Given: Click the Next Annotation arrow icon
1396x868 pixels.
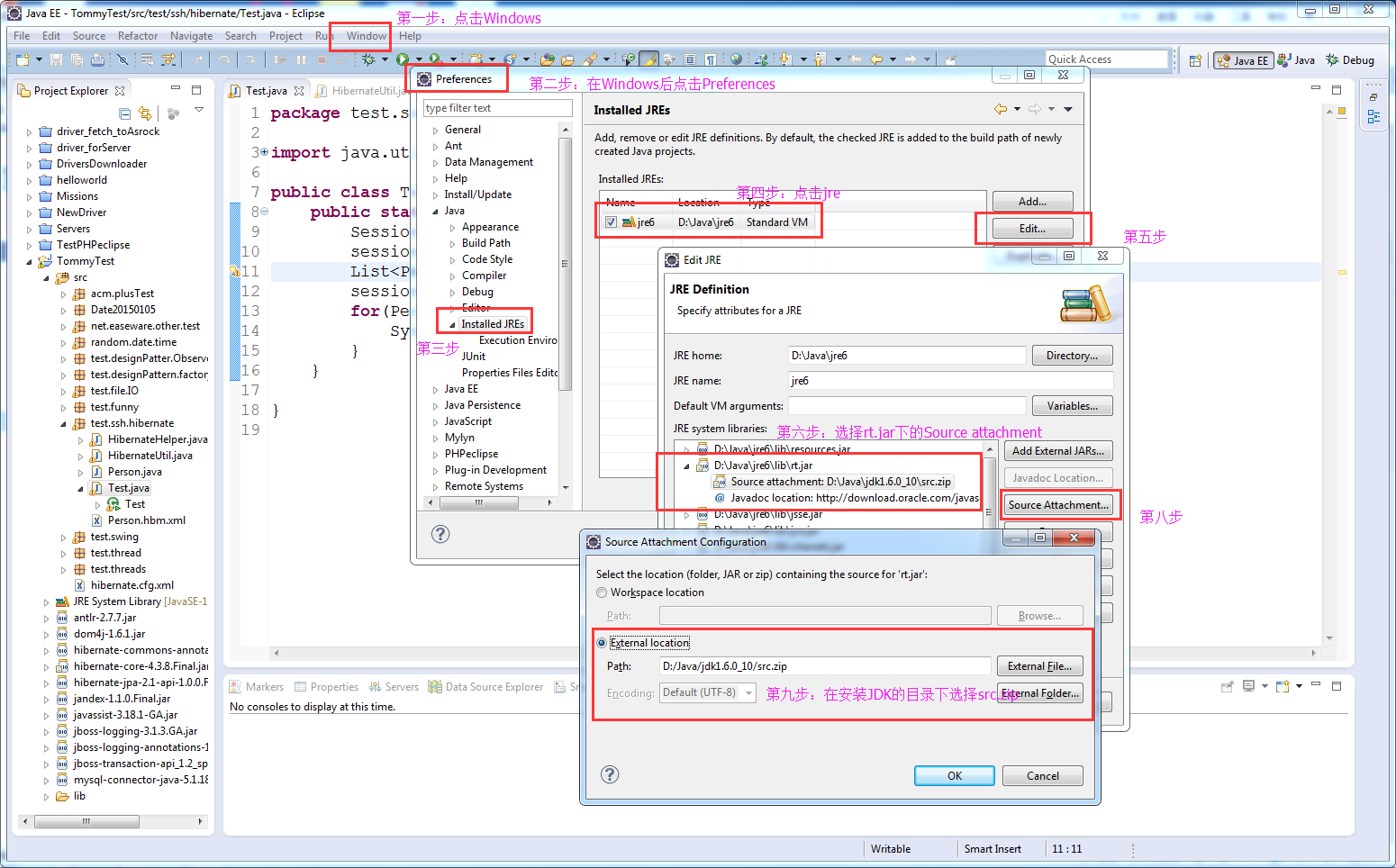Looking at the screenshot, I should click(x=784, y=59).
